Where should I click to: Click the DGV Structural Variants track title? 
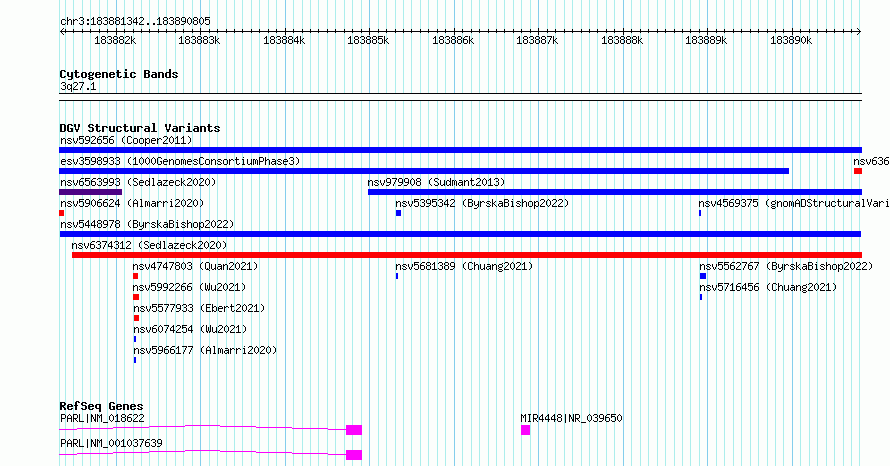coord(140,128)
